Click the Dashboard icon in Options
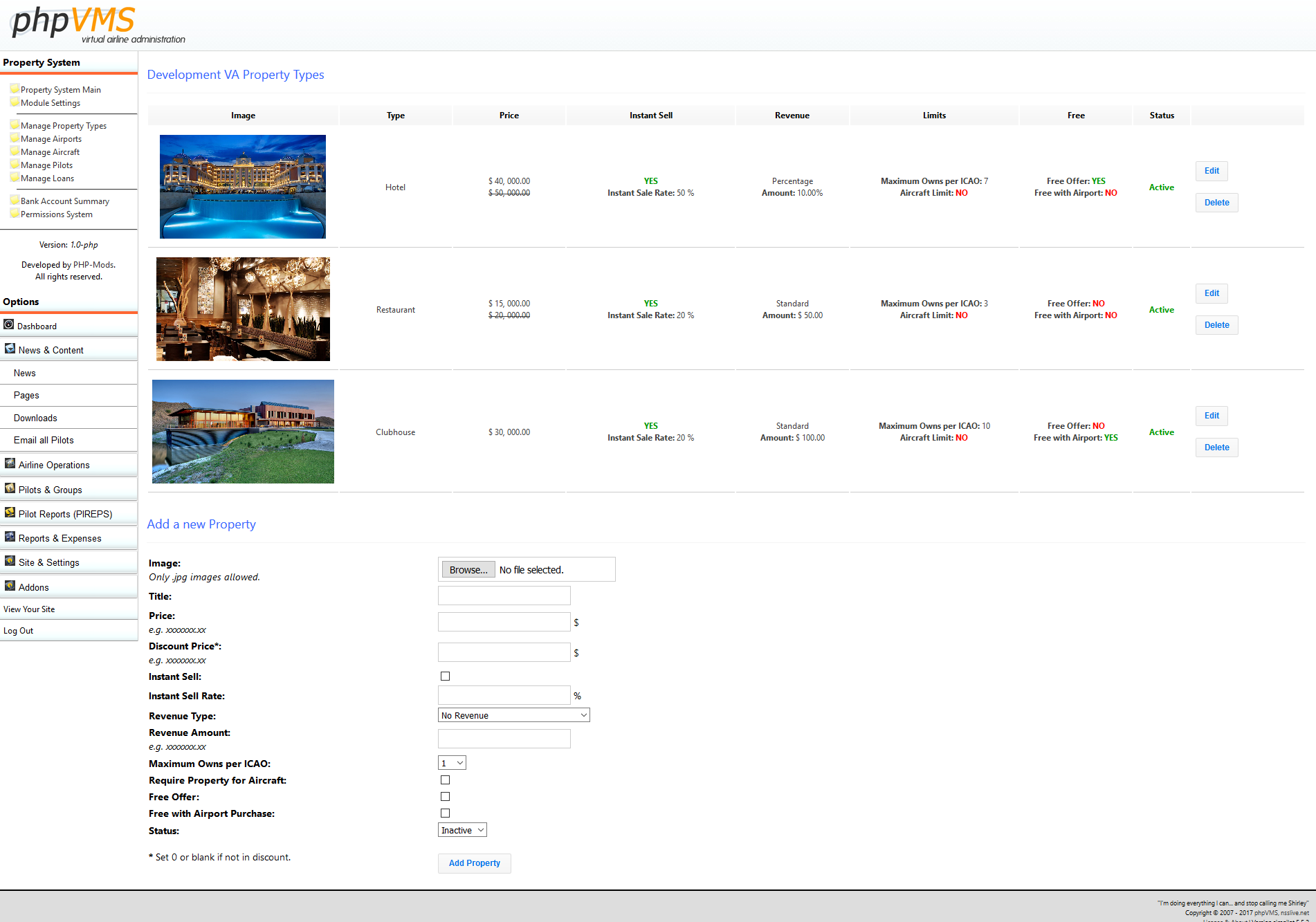 click(x=9, y=324)
